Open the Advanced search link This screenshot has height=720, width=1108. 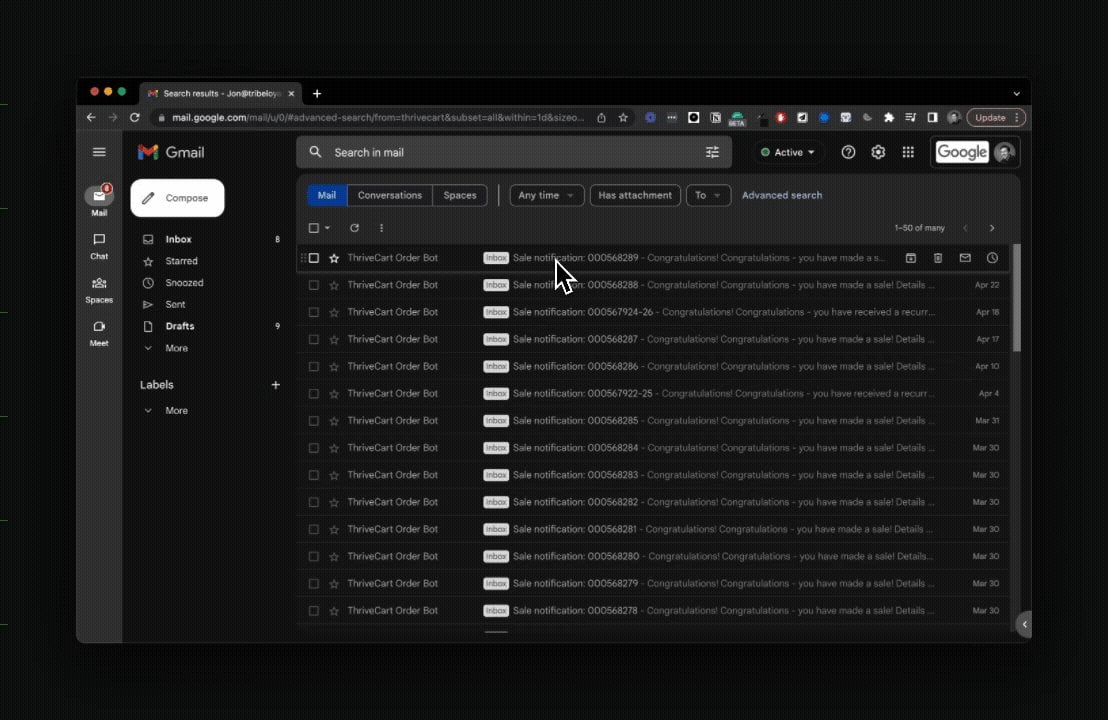tap(782, 195)
